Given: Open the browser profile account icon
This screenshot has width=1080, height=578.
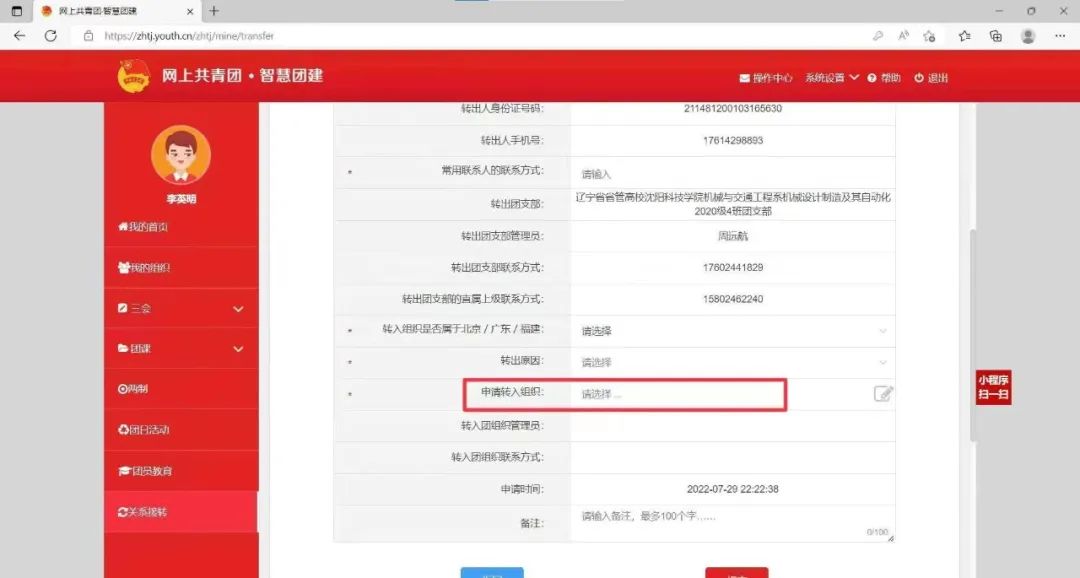Looking at the screenshot, I should click(1028, 36).
